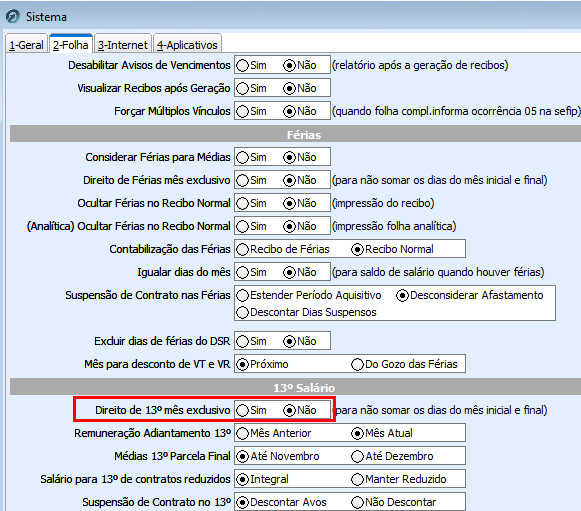This screenshot has width=581, height=511.
Task: Click the Sistema window icon
Action: [x=13, y=17]
